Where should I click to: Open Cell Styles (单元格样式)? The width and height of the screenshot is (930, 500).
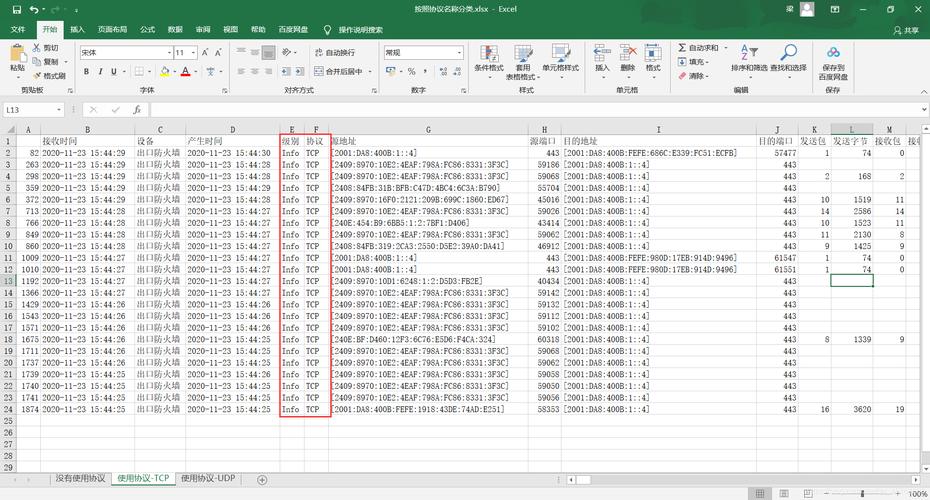560,61
